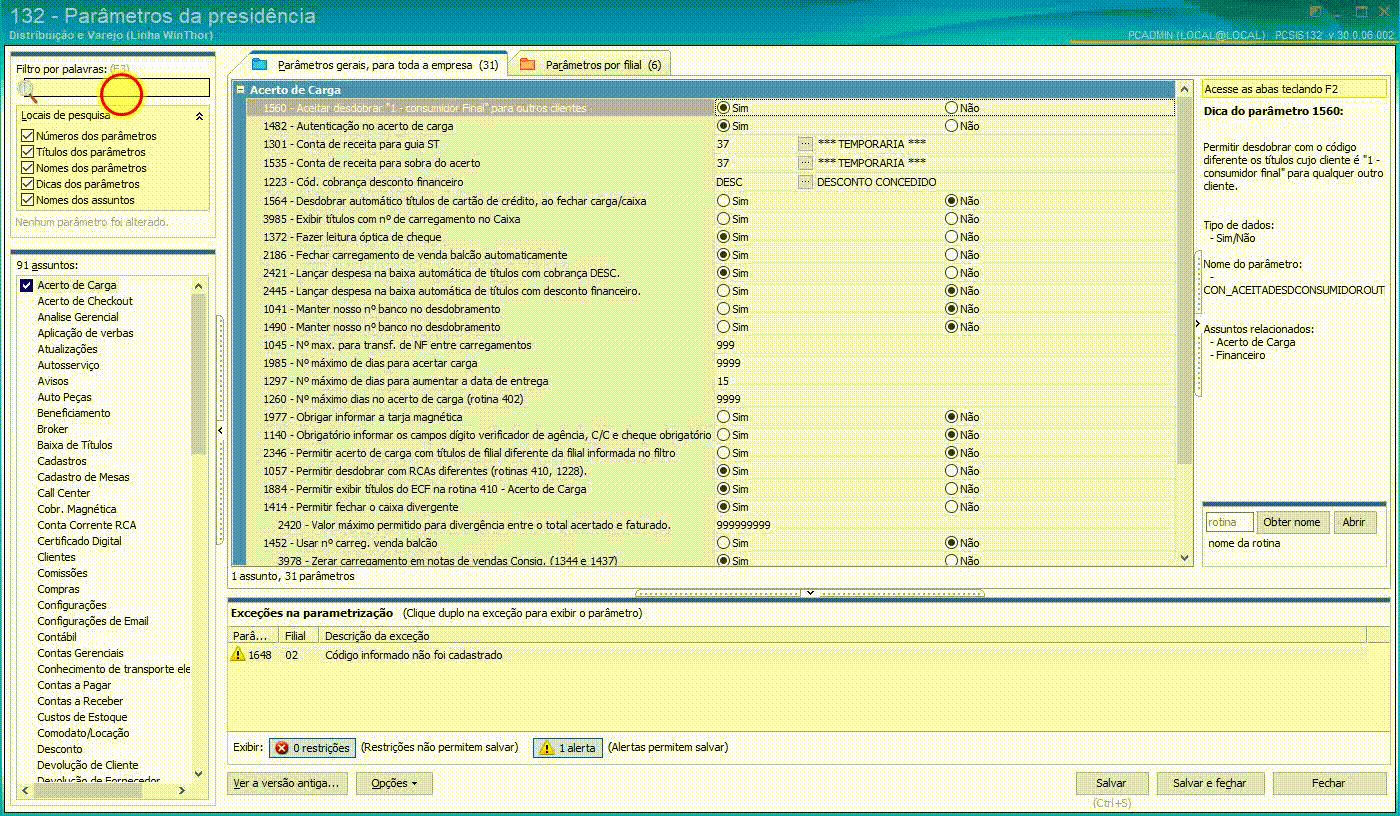The image size is (1400, 816).
Task: Click the up arrow of the parameter list scrollbar
Action: [1185, 90]
